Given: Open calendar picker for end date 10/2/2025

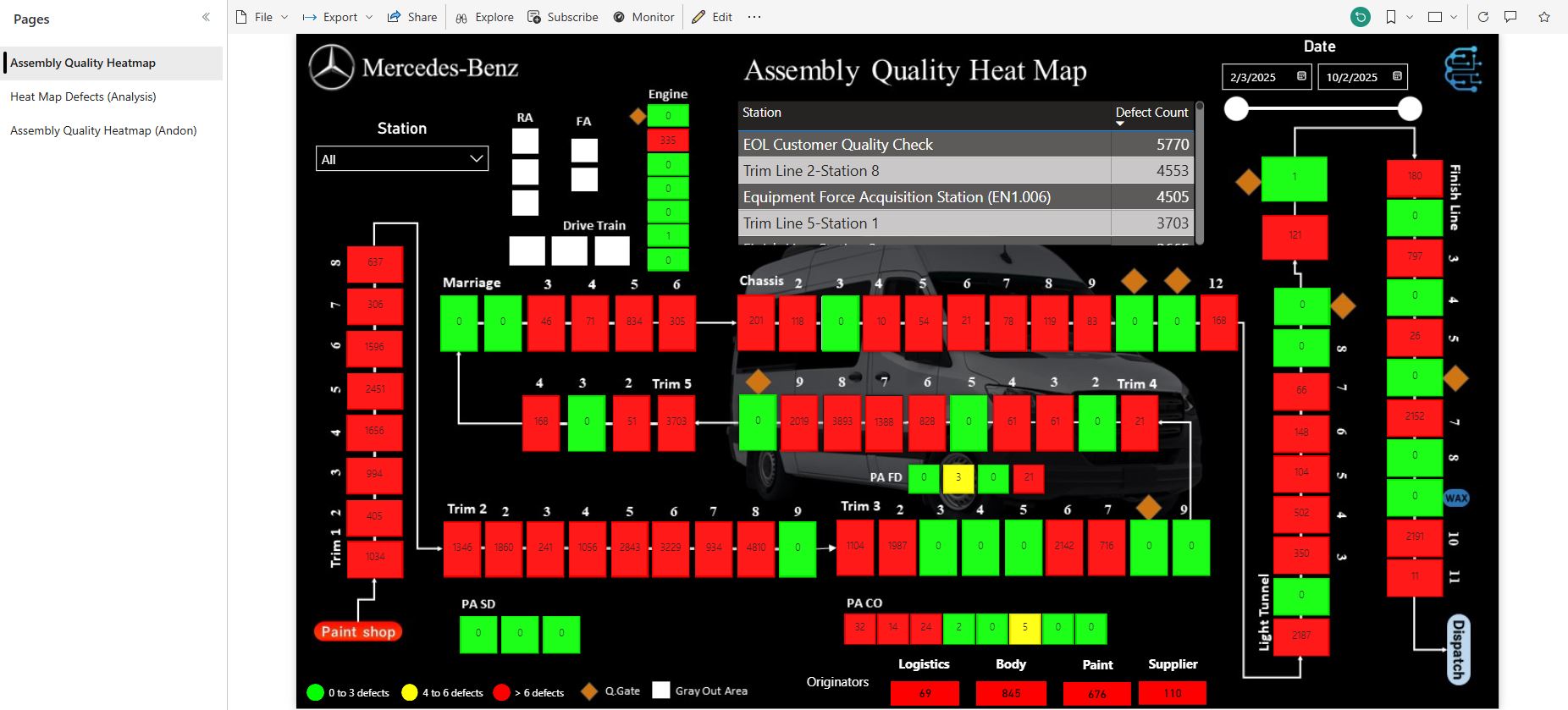Looking at the screenshot, I should click(1397, 77).
